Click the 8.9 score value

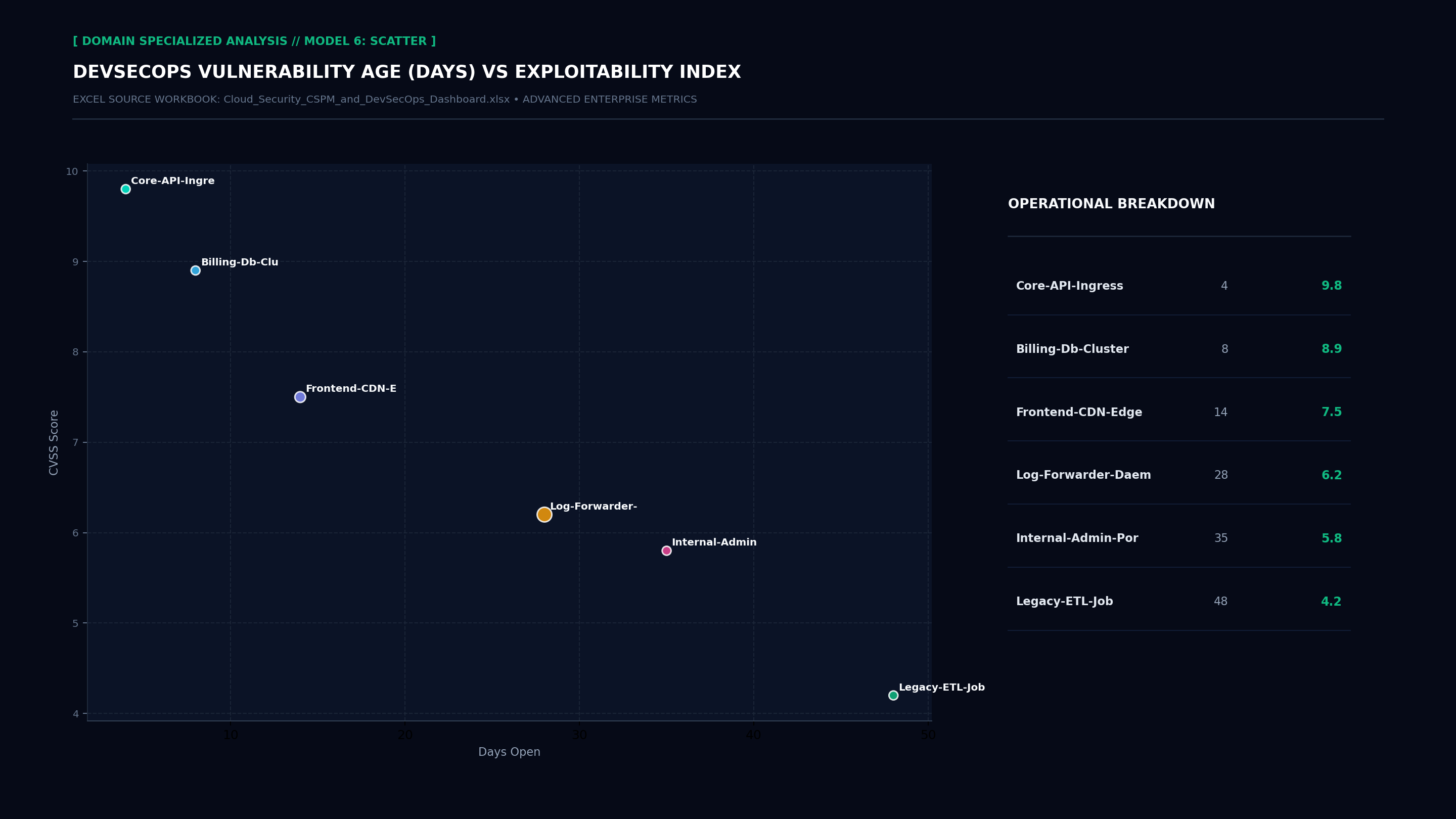(x=1331, y=349)
